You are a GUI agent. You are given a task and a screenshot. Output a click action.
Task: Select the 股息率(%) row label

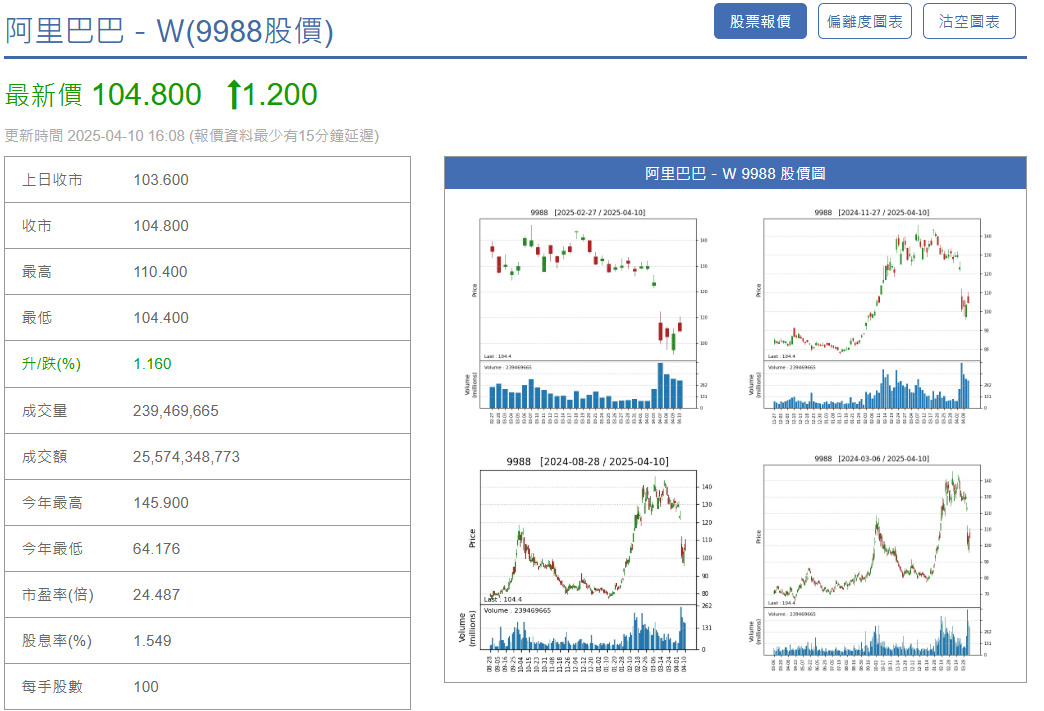57,640
